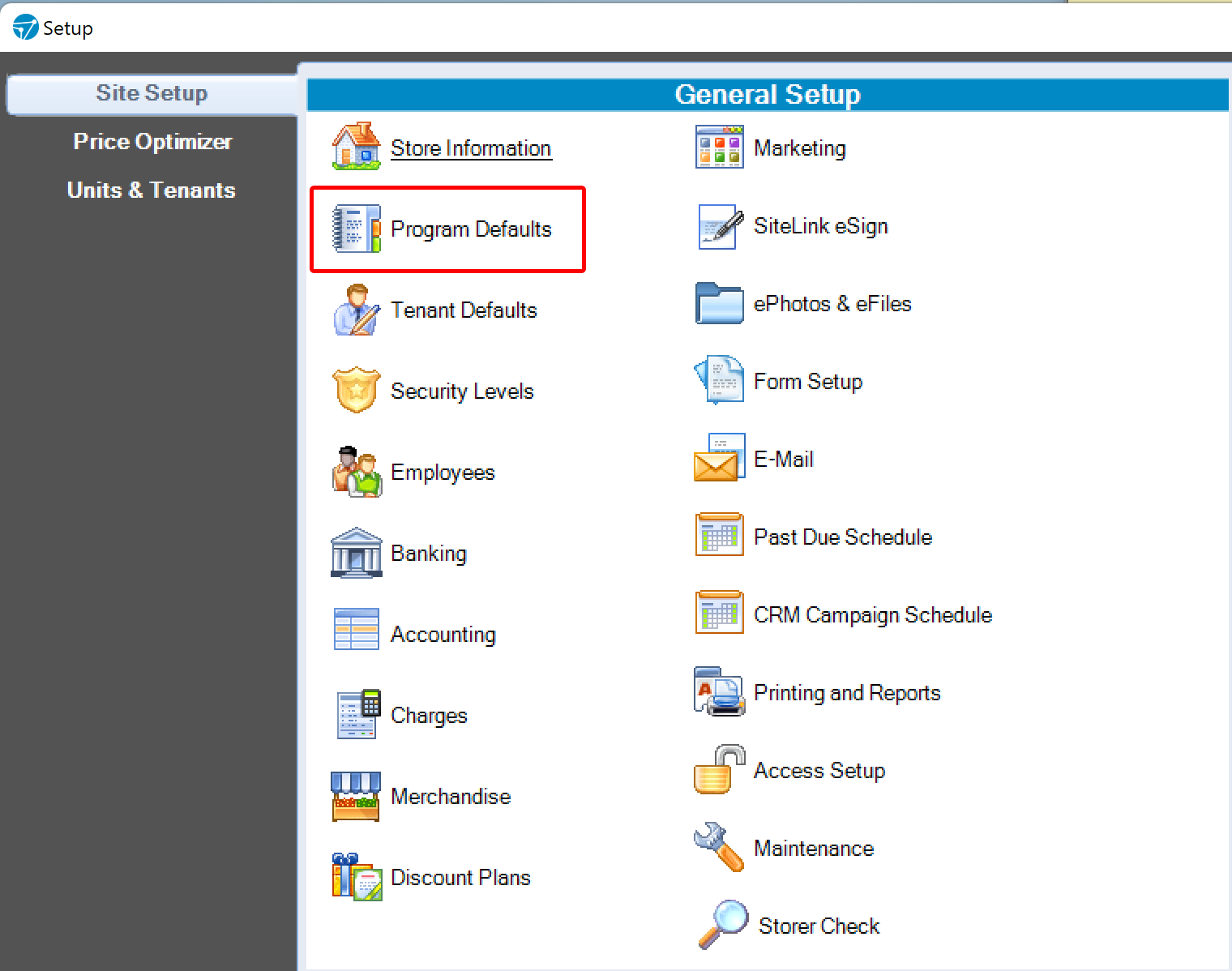Image resolution: width=1232 pixels, height=971 pixels.
Task: Click the Discount Plans gift icon
Action: tap(357, 877)
